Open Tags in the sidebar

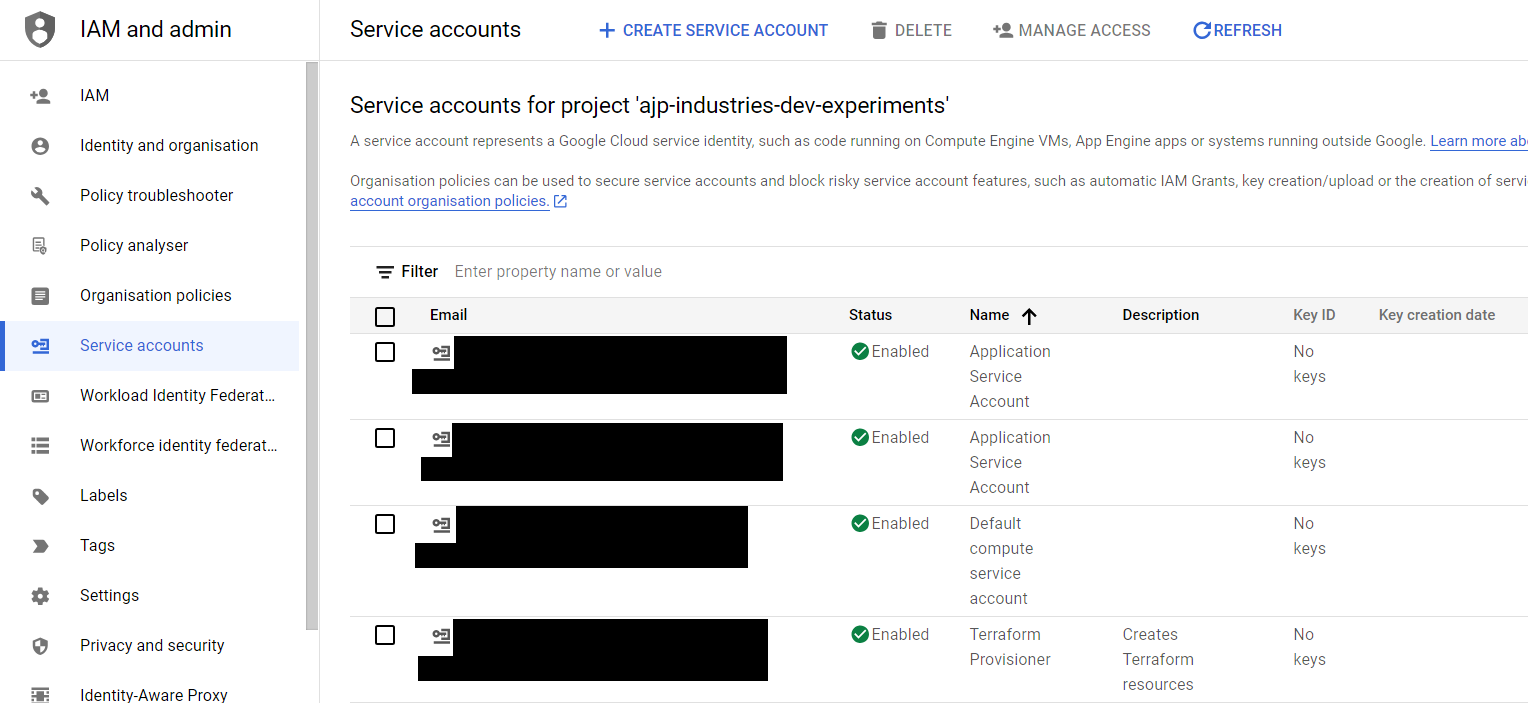click(150, 546)
